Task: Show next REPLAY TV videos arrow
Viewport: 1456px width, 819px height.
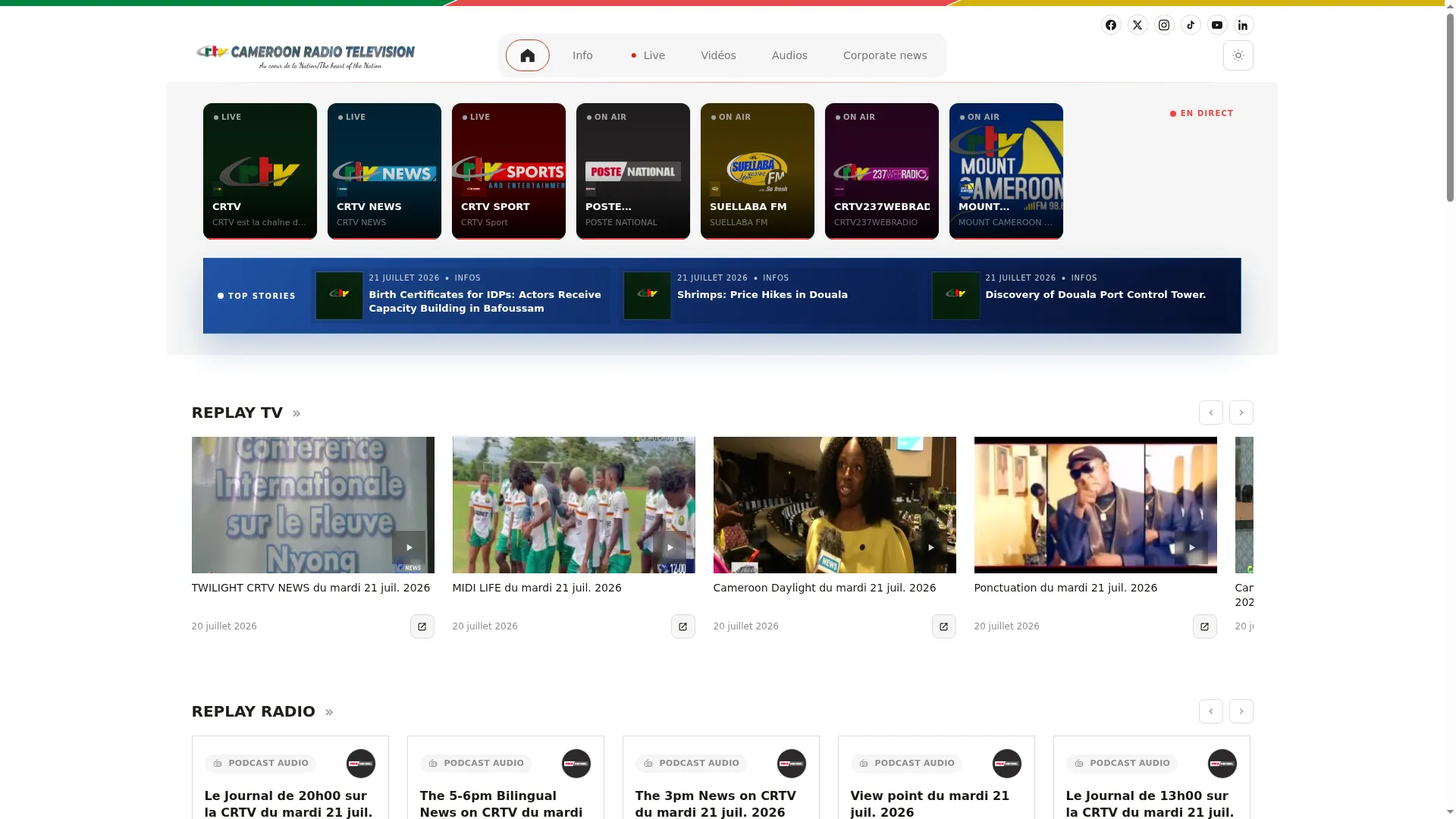Action: click(x=1241, y=413)
